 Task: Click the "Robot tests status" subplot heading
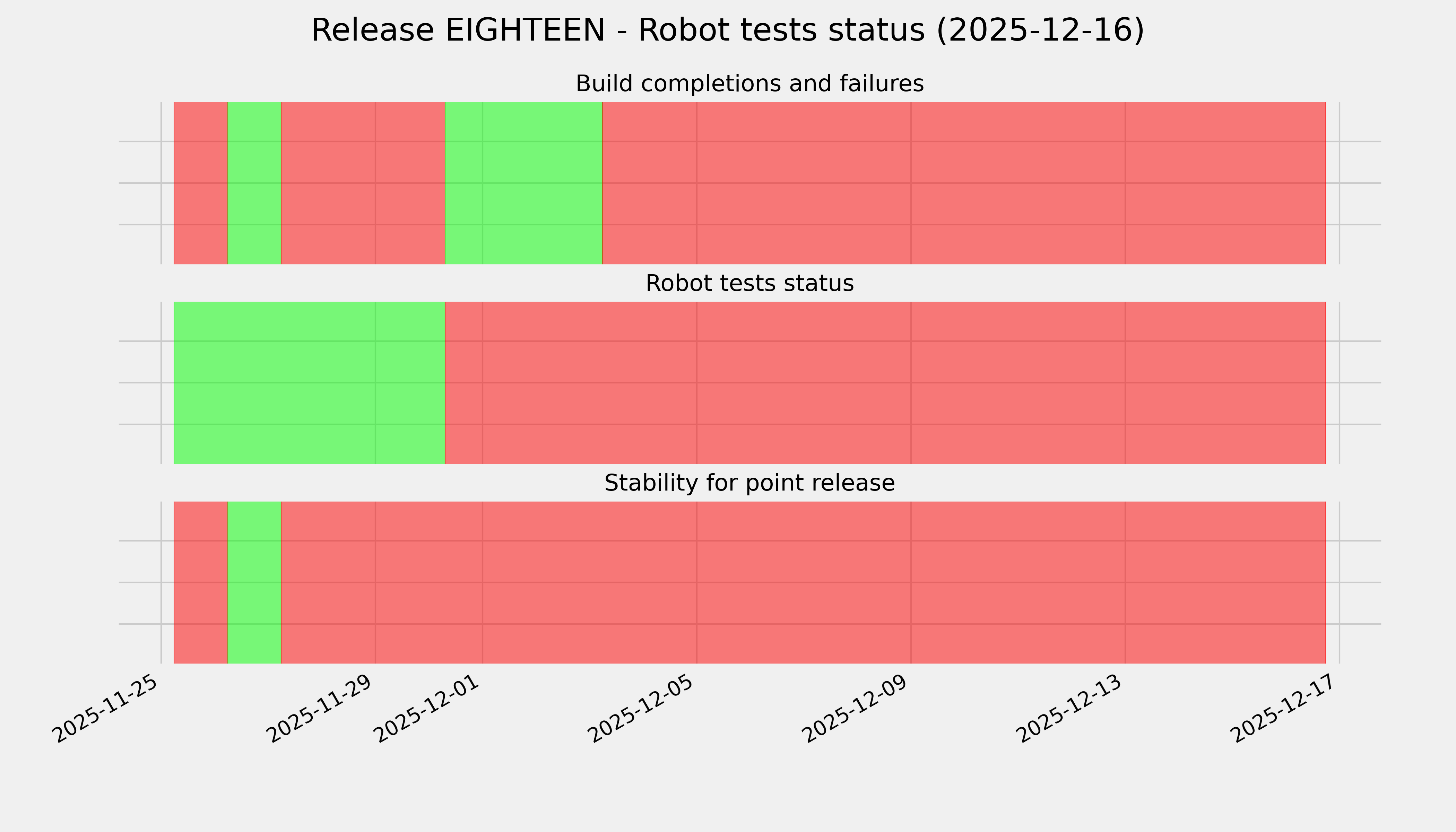click(x=749, y=284)
